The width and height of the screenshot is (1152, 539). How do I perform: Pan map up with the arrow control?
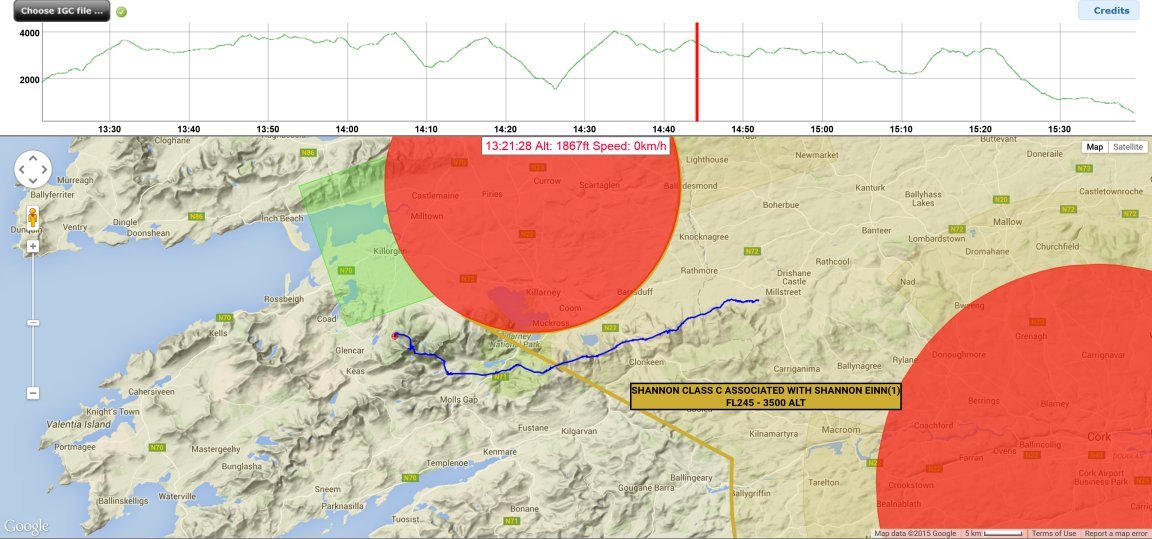pyautogui.click(x=33, y=159)
